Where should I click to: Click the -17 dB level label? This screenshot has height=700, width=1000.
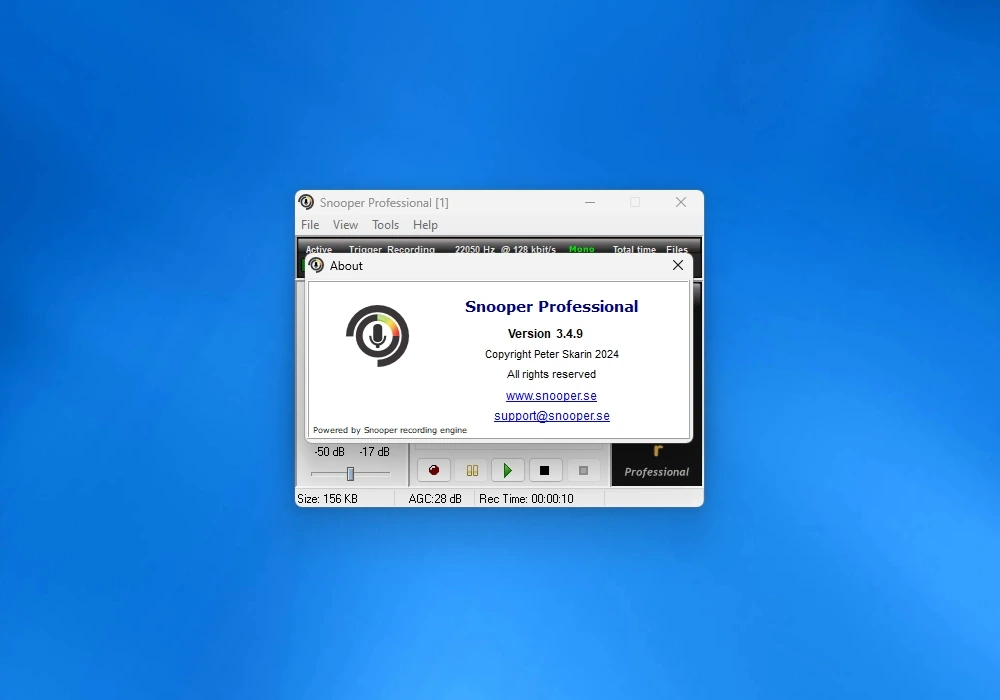pyautogui.click(x=374, y=452)
